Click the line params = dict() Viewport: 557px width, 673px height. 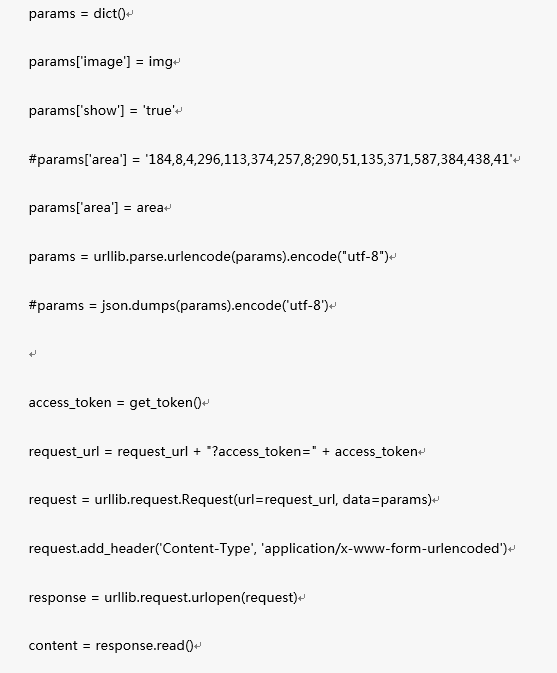click(77, 14)
